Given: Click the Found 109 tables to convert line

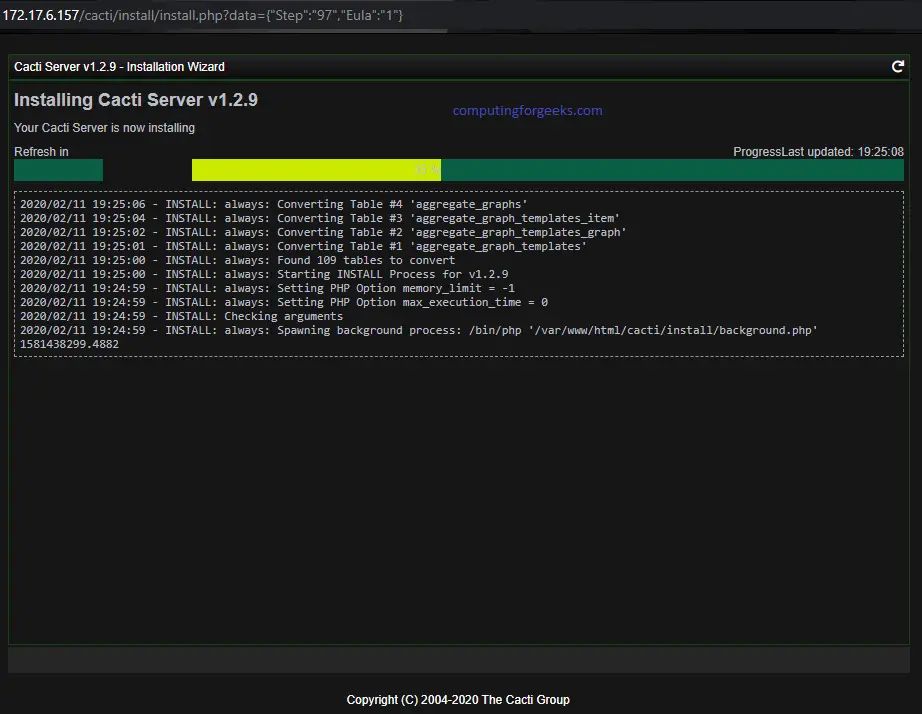Looking at the screenshot, I should 238,260.
